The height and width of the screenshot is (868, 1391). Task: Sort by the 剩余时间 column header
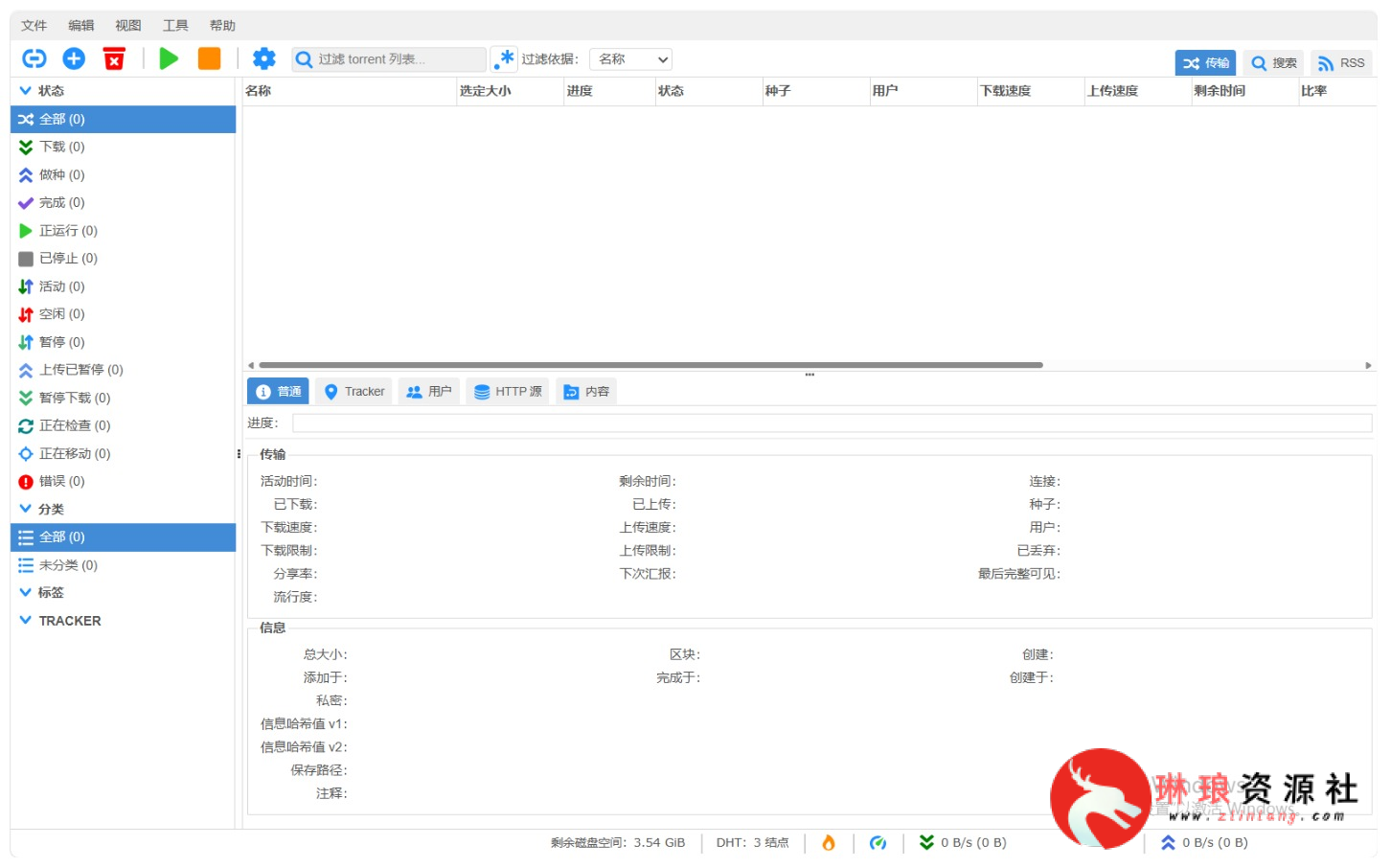[1245, 91]
